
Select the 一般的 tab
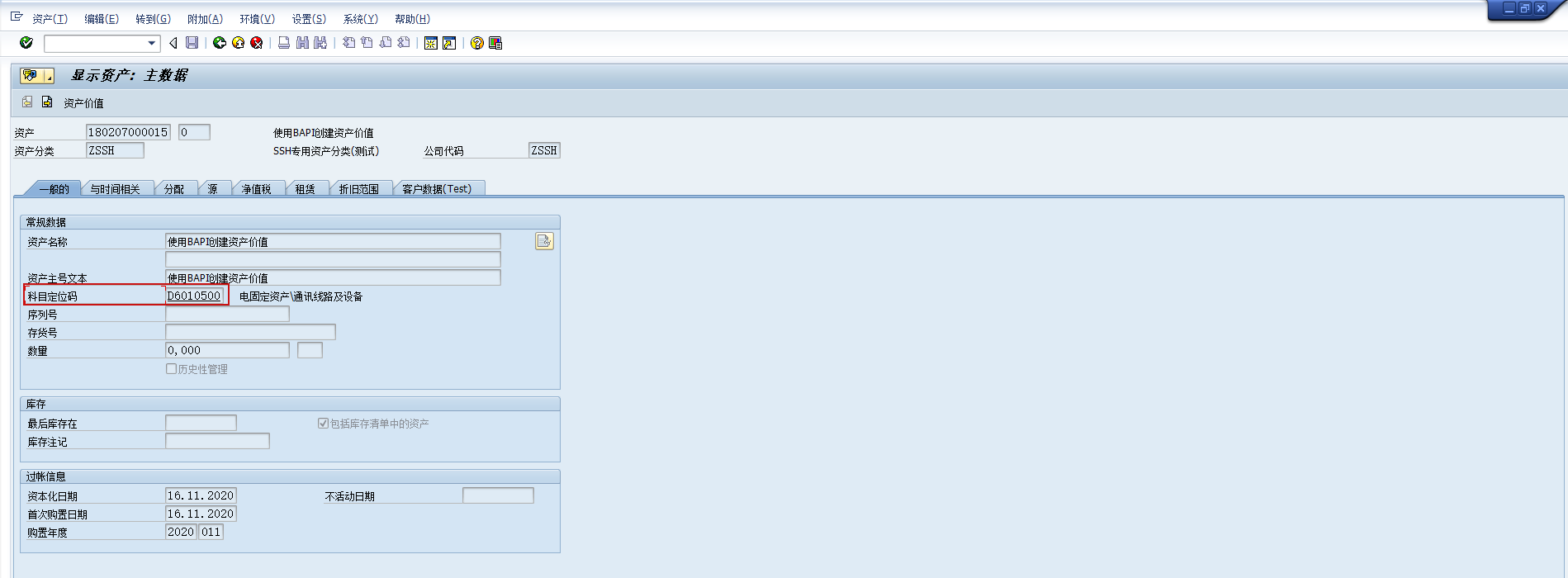pos(54,189)
